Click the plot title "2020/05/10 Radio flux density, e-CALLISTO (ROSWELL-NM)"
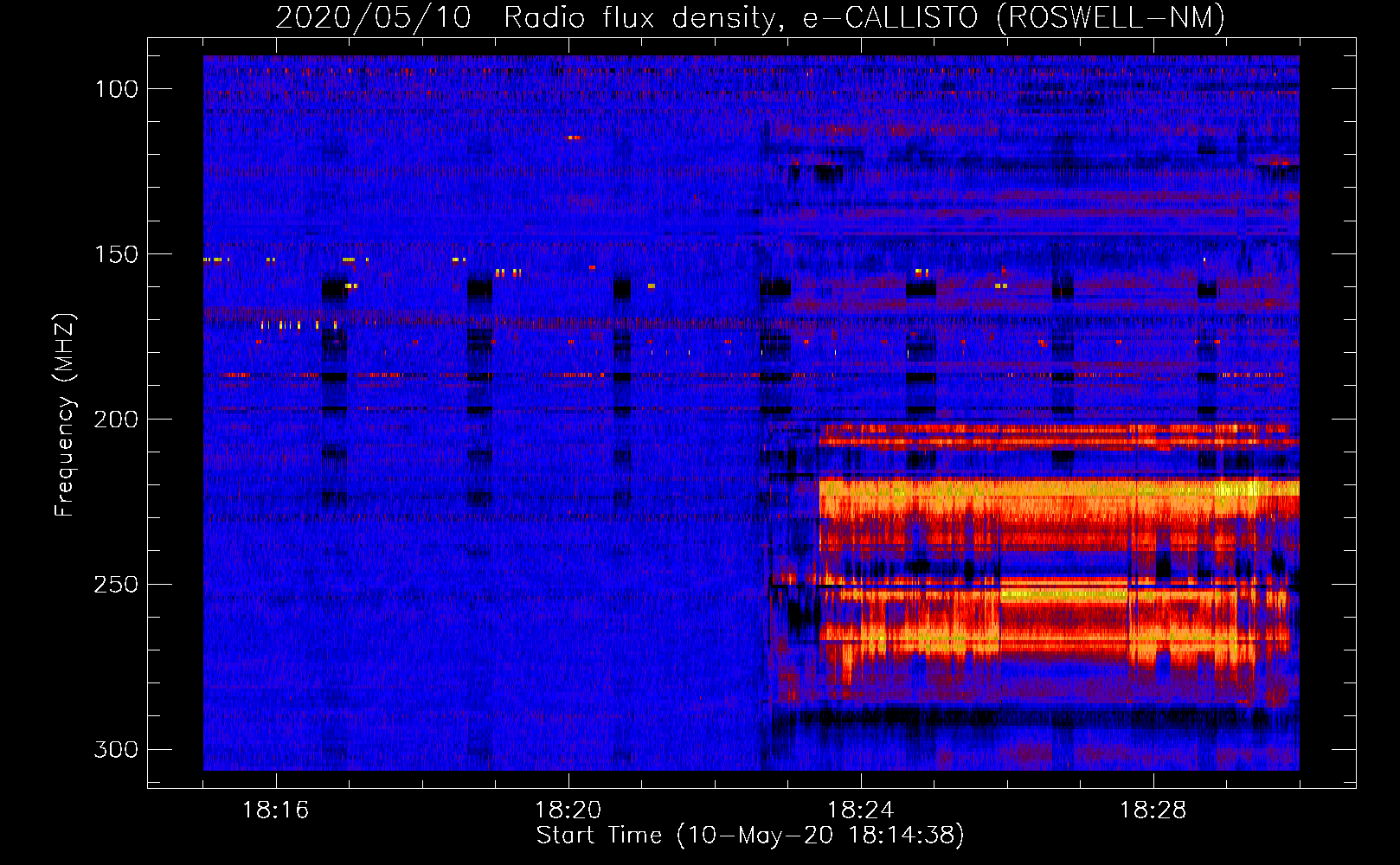Screen dimensions: 1400x865 [x=750, y=17]
